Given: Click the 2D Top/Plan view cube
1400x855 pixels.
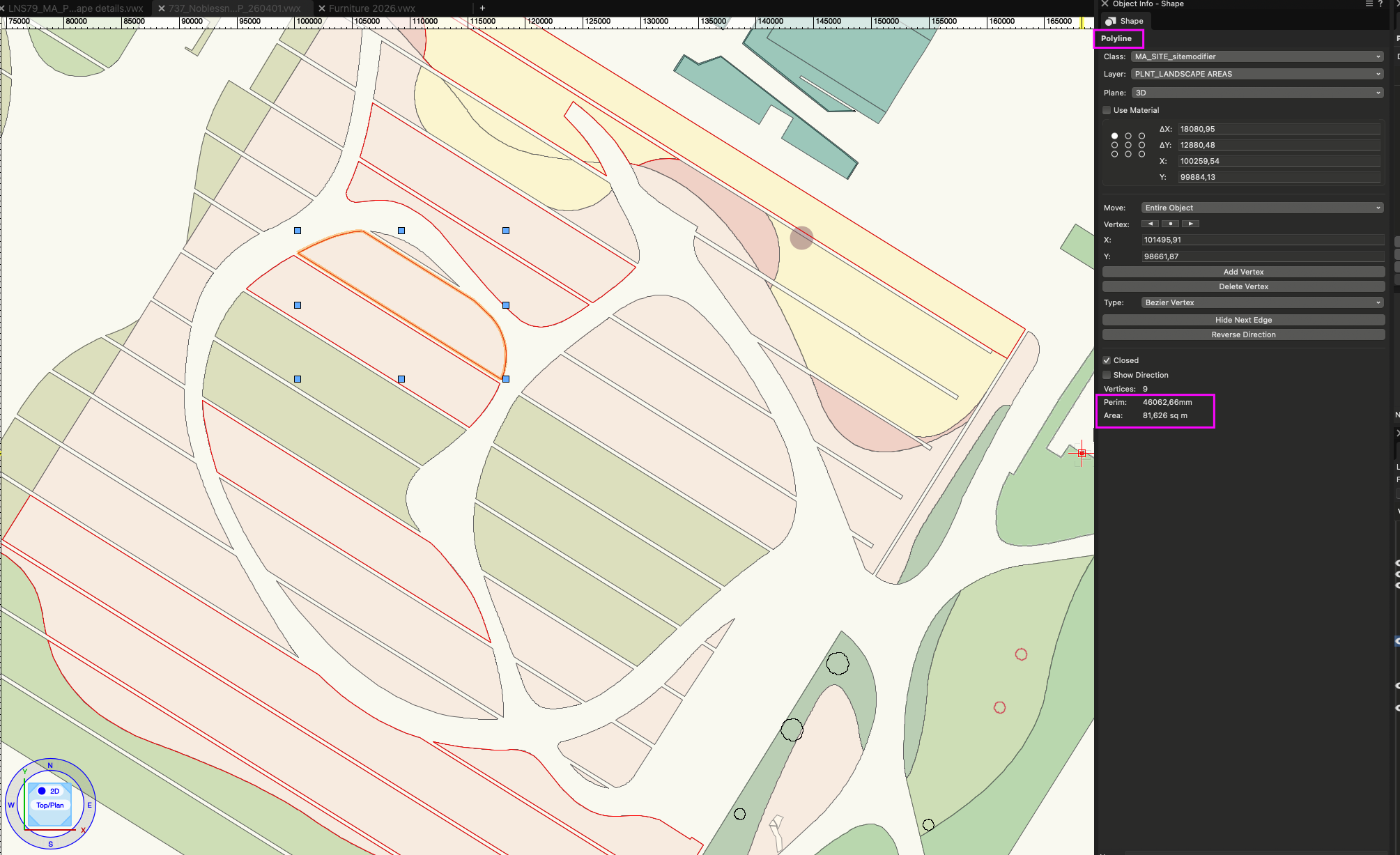Looking at the screenshot, I should [50, 805].
